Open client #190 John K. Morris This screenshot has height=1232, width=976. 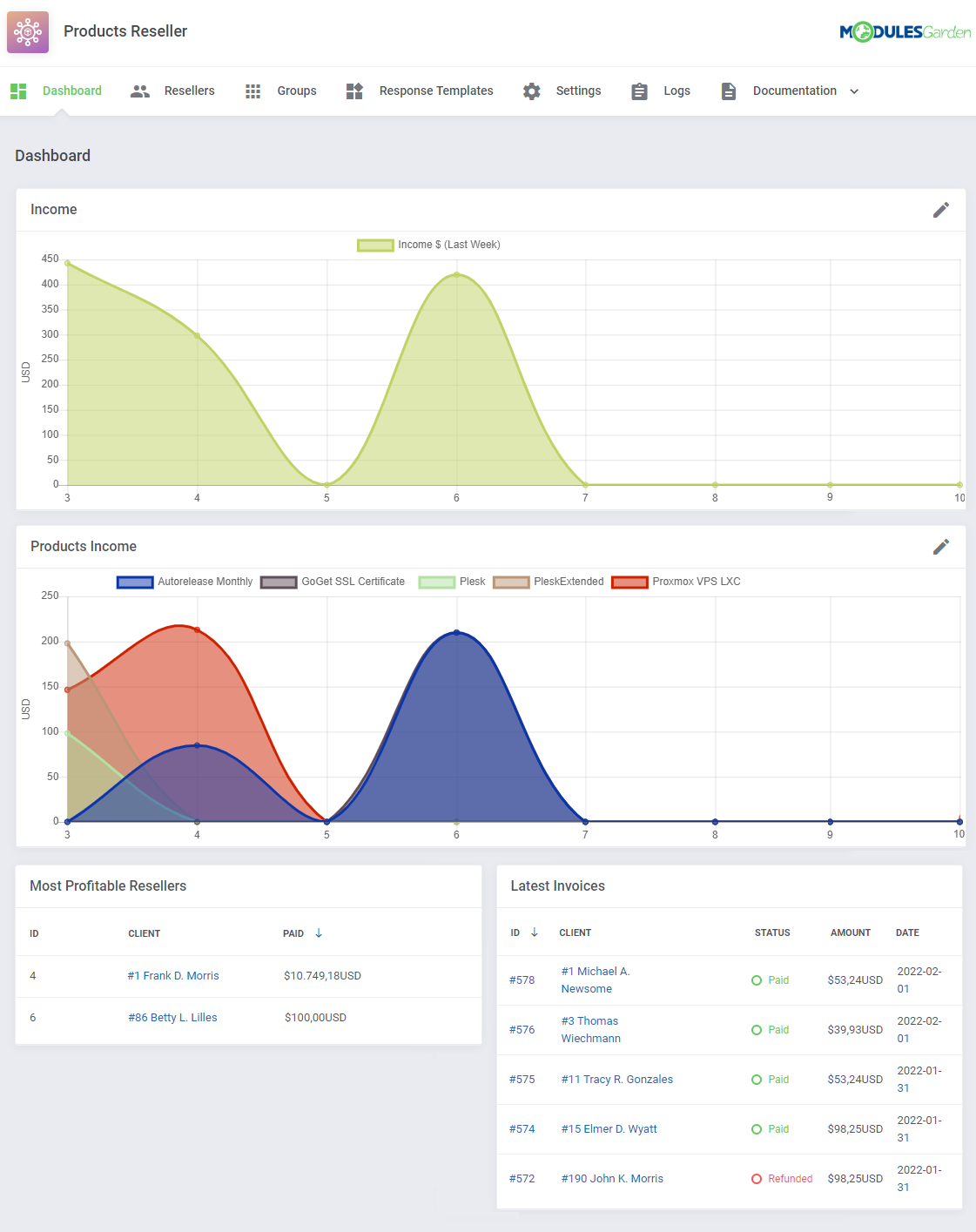612,1179
